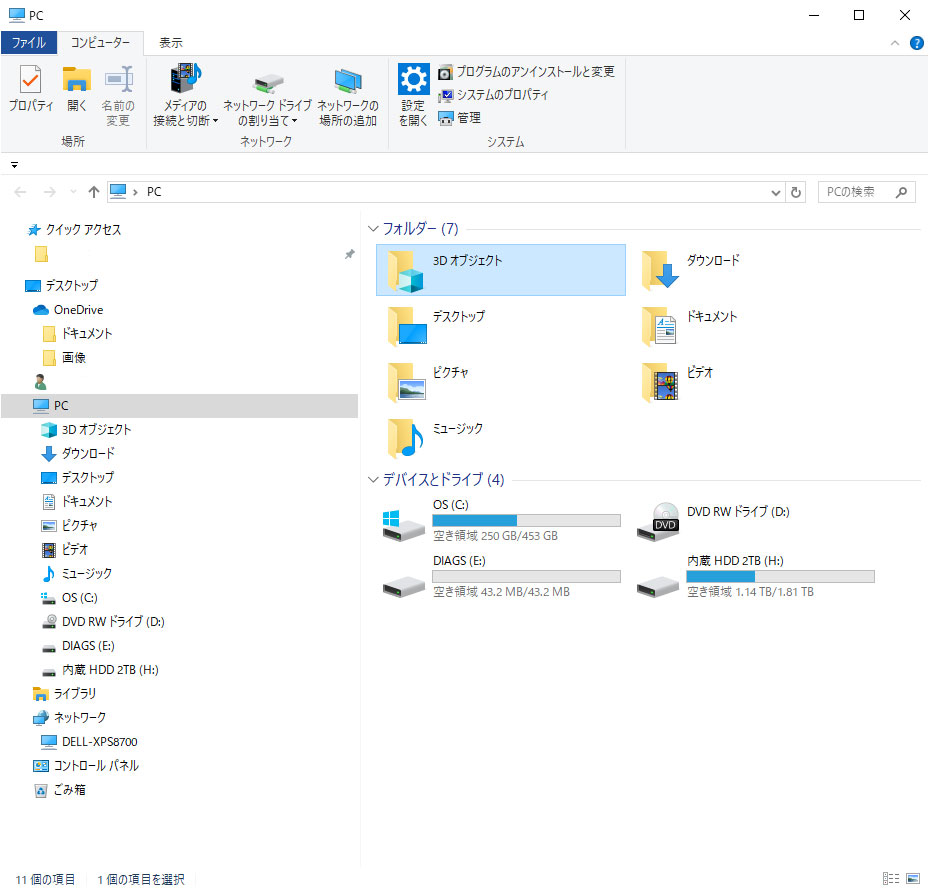Expand the address bar history dropdown

(776, 192)
